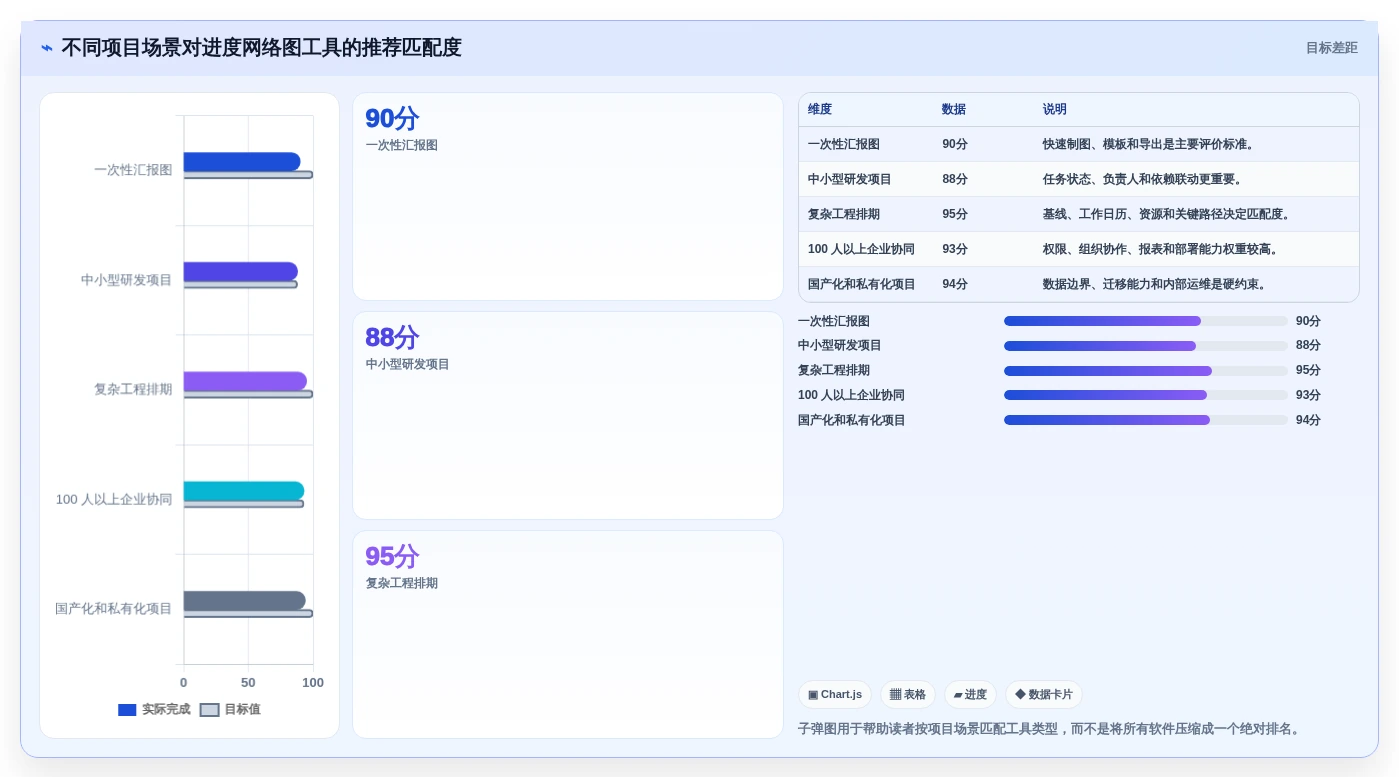
Task: Click the 子弹图 footnote text
Action: 1051,729
